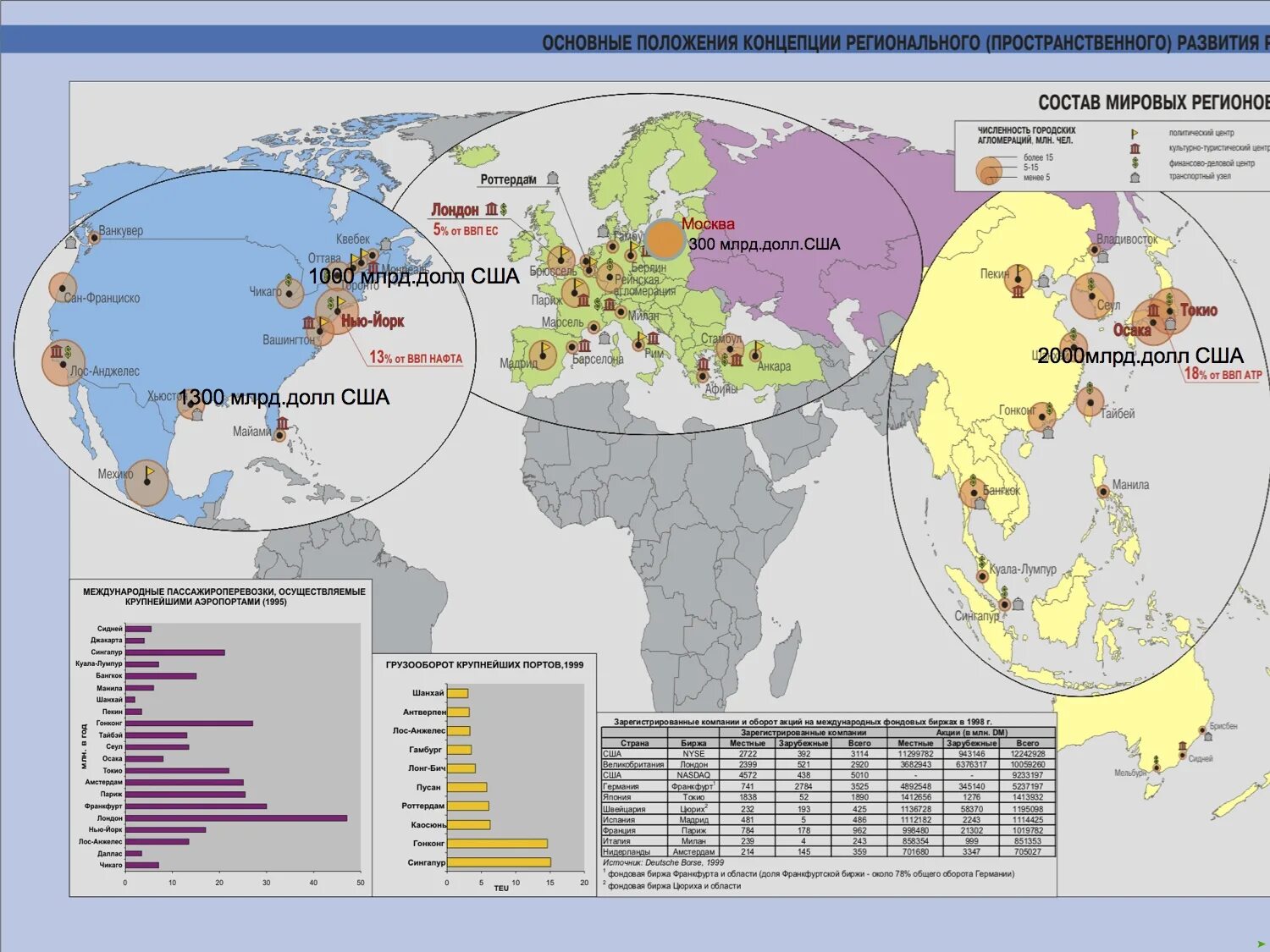The height and width of the screenshot is (952, 1270).
Task: Click the green dollar финансово-деловой центр legend icon
Action: pos(1135,162)
